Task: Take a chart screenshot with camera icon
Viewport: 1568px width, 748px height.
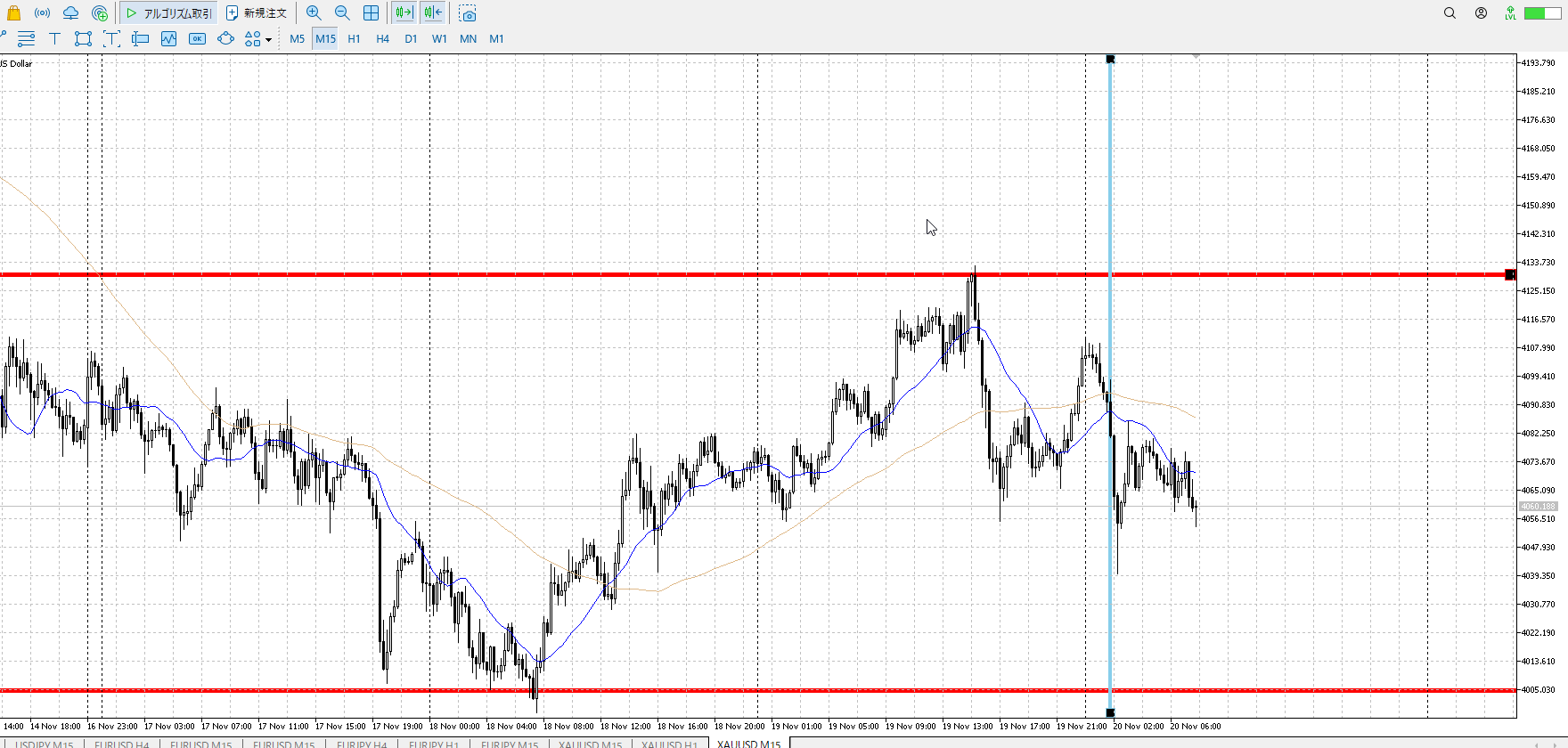Action: [x=468, y=13]
